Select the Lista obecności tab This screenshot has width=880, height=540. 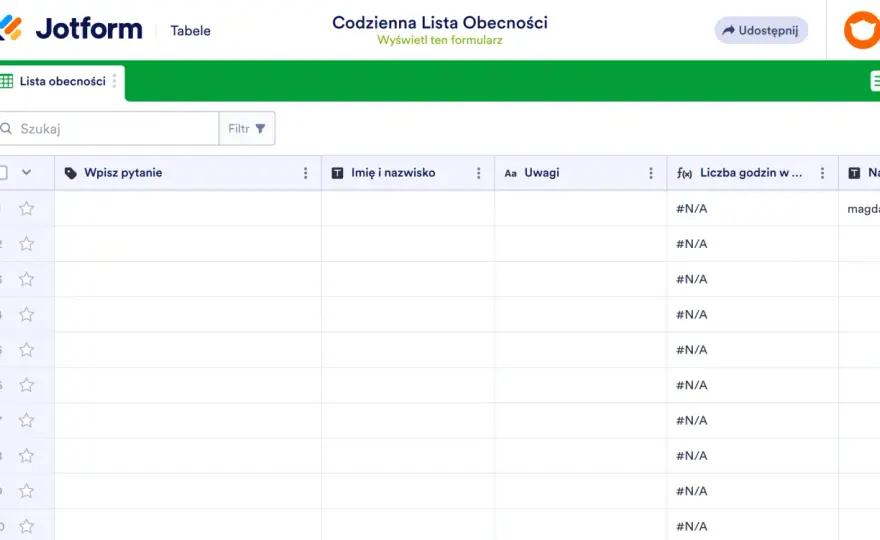[62, 82]
